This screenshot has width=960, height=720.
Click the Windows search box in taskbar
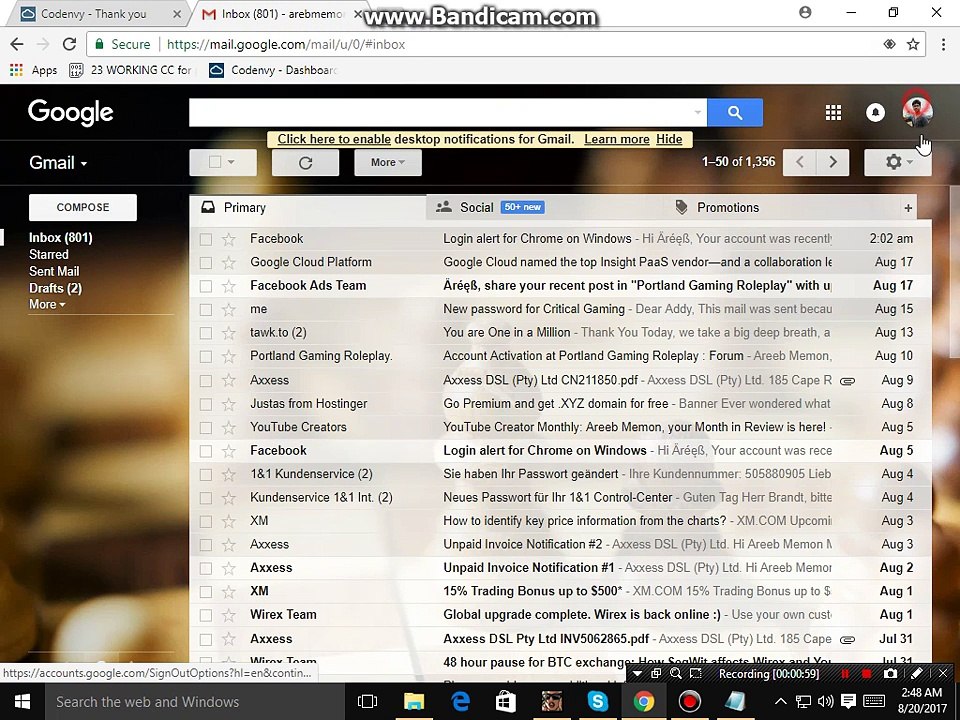pos(196,702)
